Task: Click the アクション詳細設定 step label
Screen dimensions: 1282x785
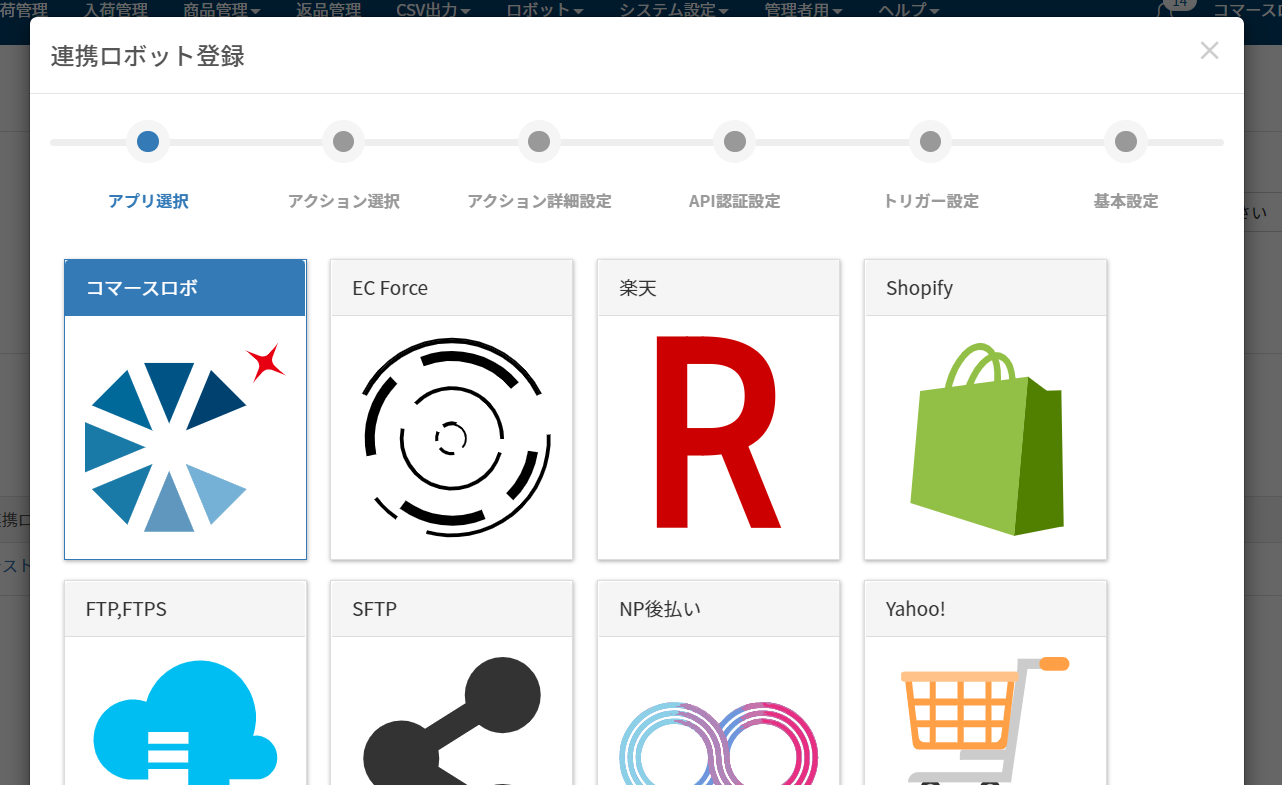Action: [x=539, y=201]
